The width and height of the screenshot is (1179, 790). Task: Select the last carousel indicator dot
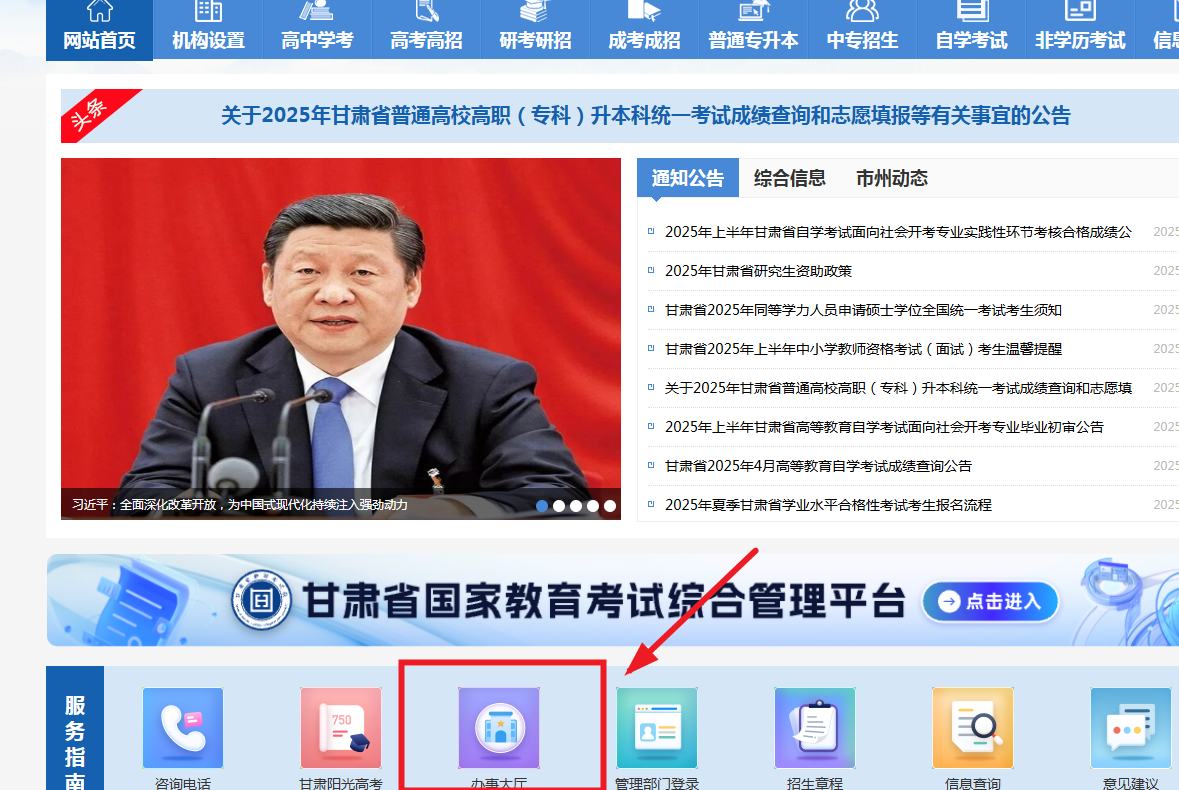(610, 506)
